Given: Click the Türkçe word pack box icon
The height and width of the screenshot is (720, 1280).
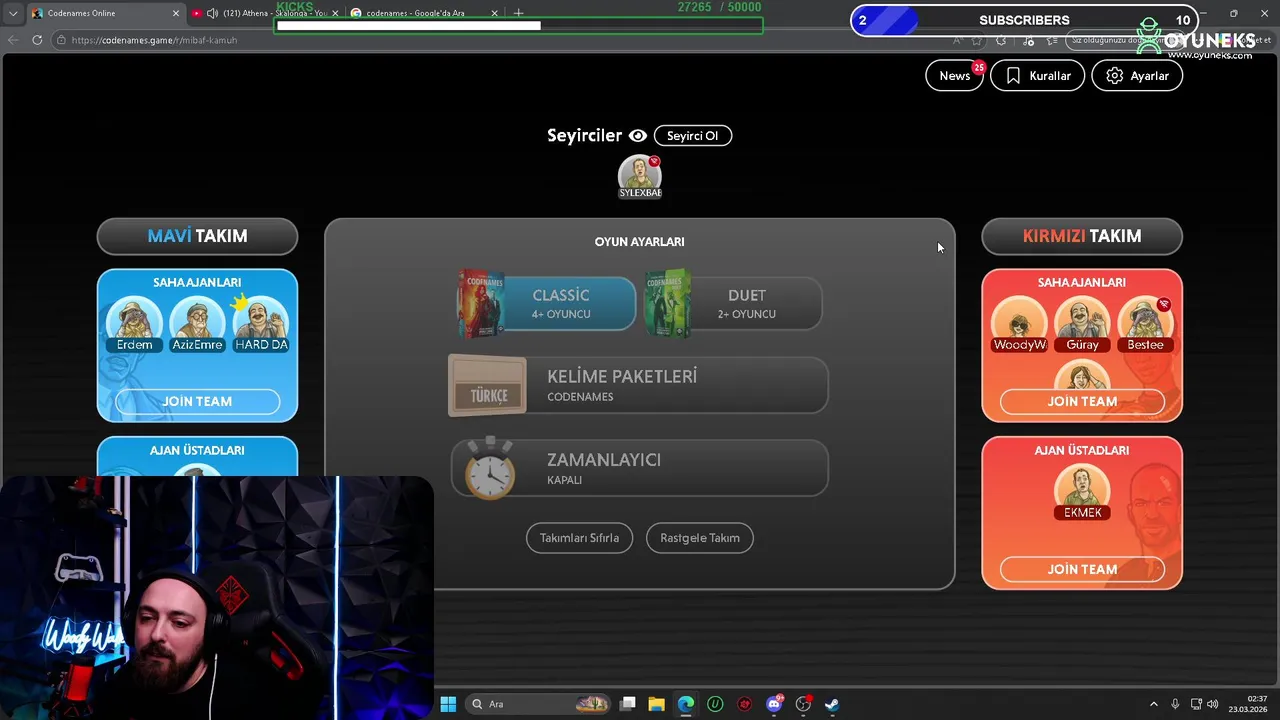Looking at the screenshot, I should pyautogui.click(x=488, y=386).
